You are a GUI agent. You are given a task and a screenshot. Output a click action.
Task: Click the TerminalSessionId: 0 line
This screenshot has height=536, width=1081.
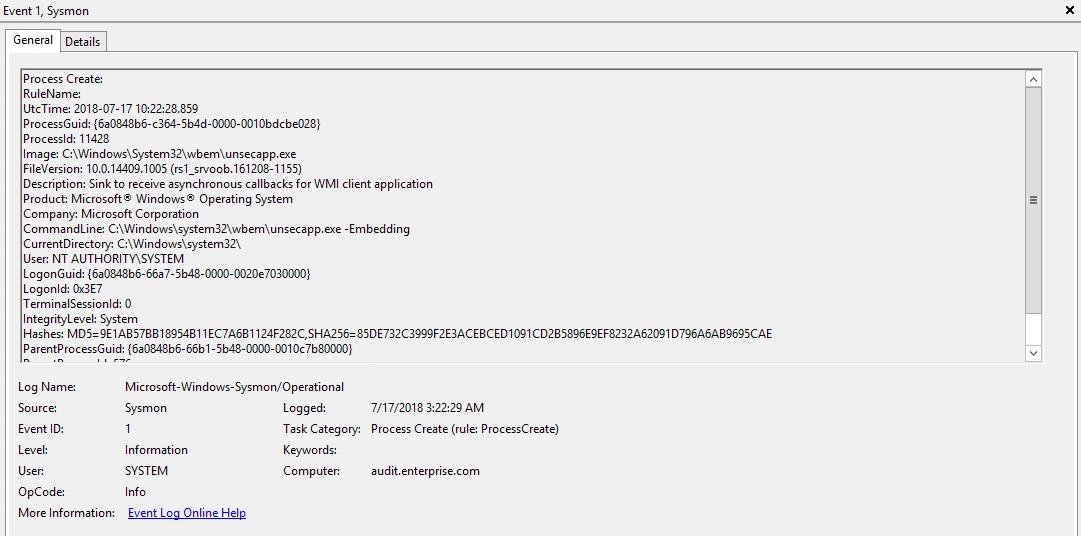(x=77, y=304)
